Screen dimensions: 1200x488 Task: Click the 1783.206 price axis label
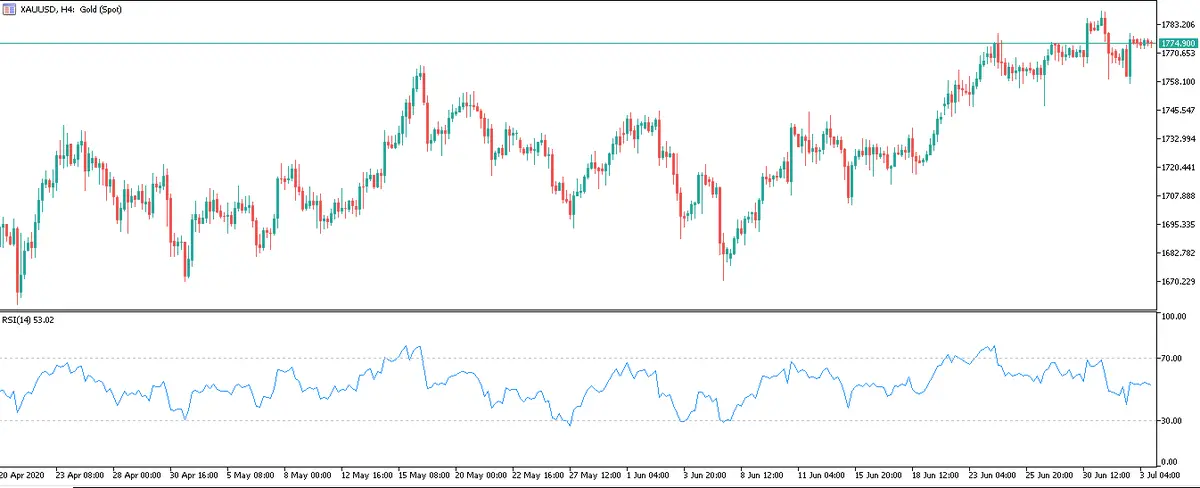[1175, 24]
